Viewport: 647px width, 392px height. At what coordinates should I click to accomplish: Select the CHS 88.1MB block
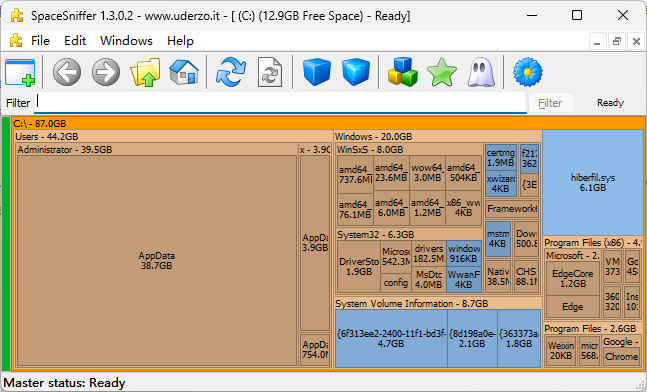pos(527,276)
